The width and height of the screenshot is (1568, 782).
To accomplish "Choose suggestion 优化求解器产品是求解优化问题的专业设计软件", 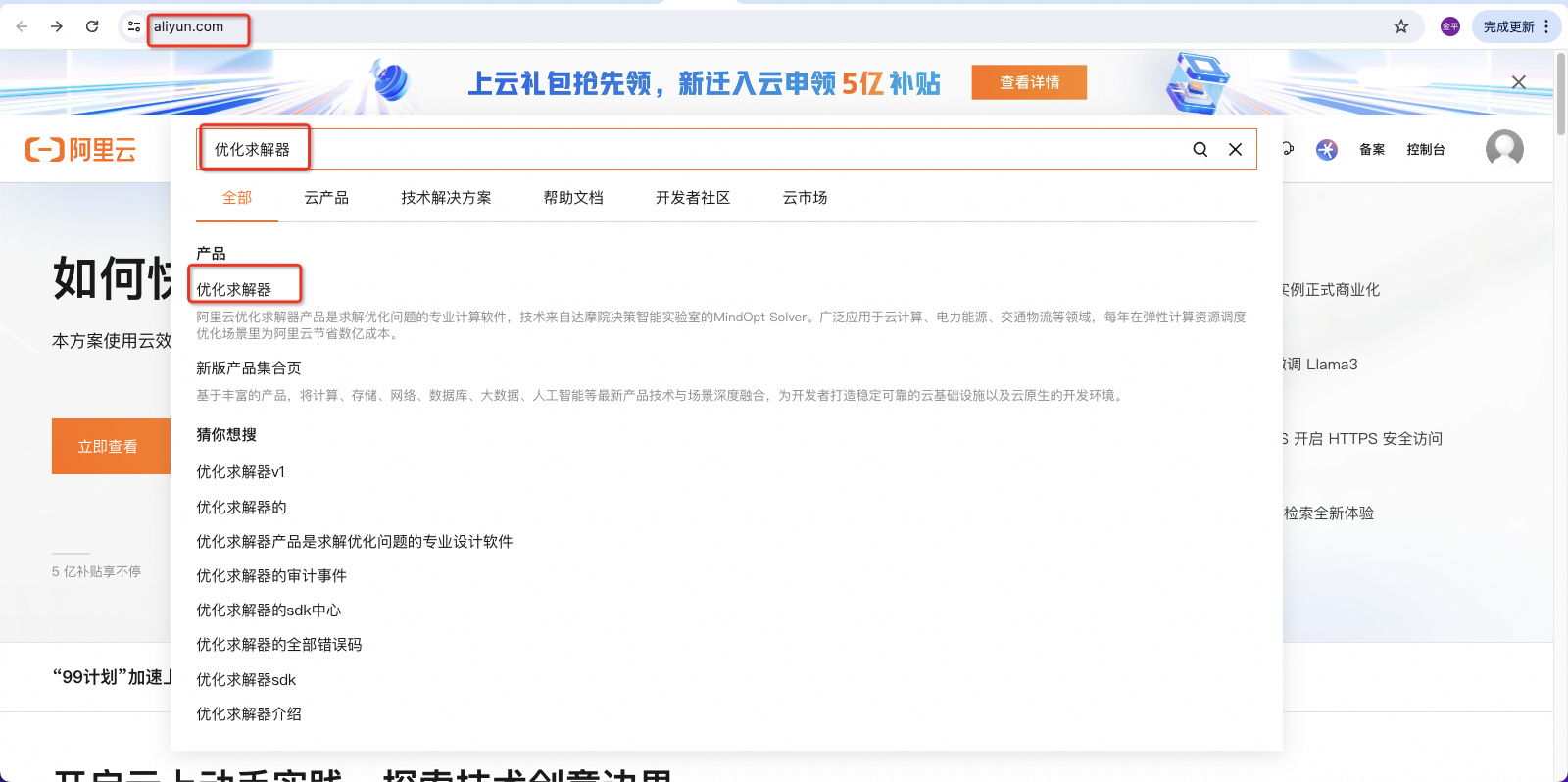I will 355,542.
